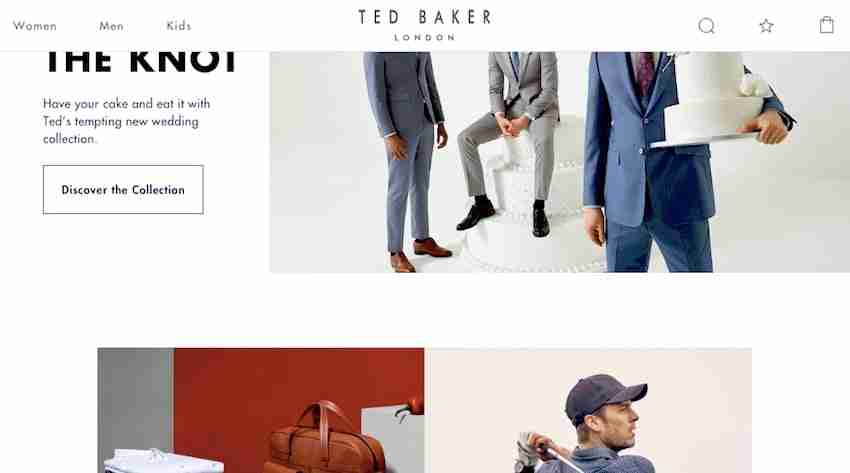The width and height of the screenshot is (850, 473).
Task: Open the wishlist star icon
Action: click(x=766, y=25)
